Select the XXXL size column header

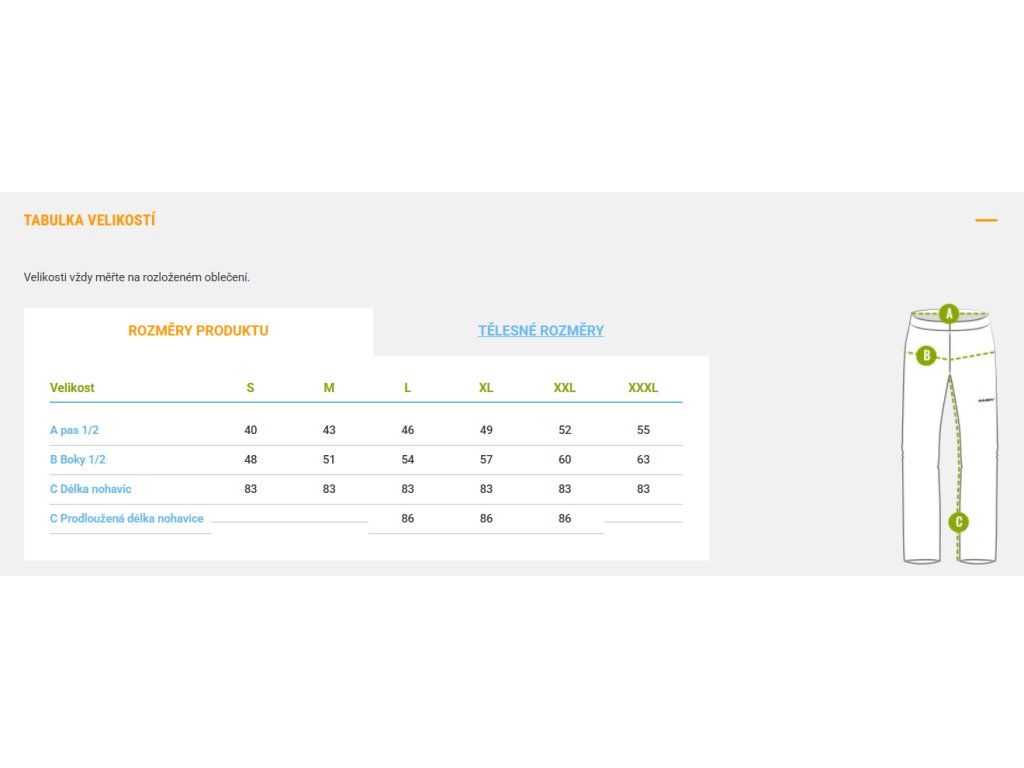[643, 388]
